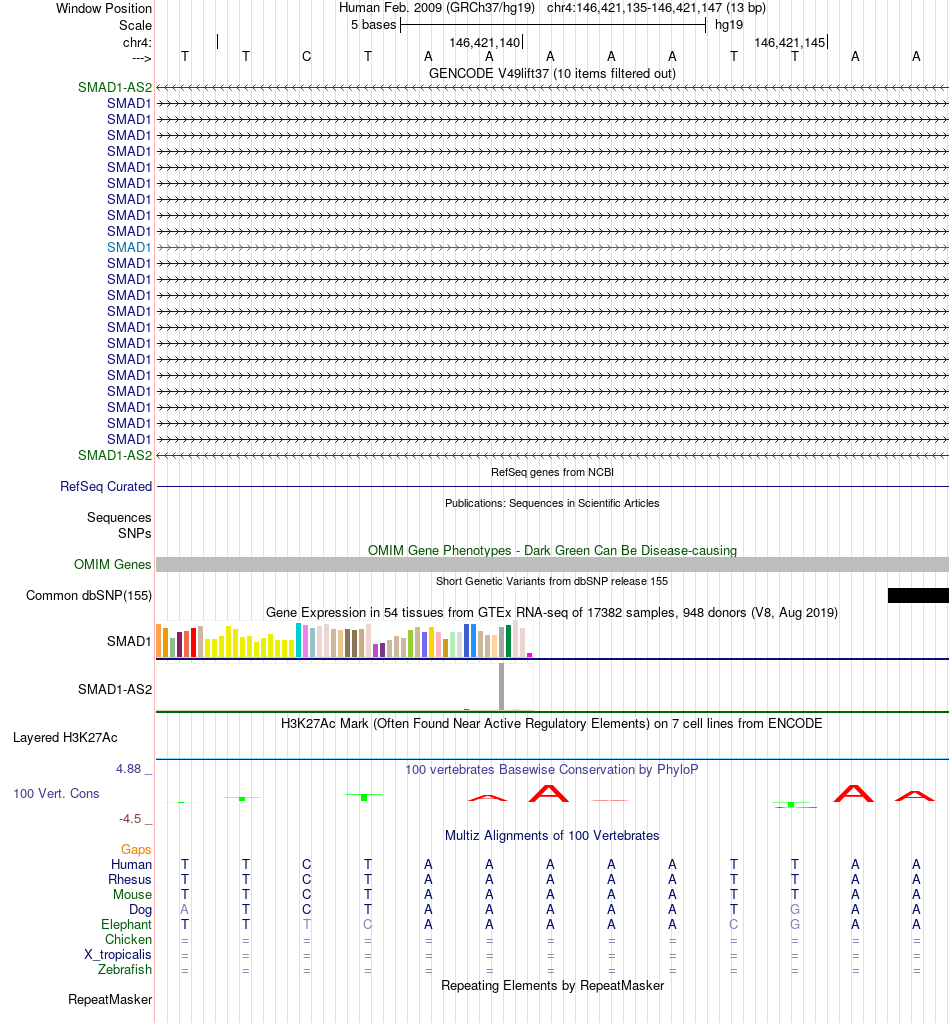Click the magenta bar in SMAD1 GTEx chart
950x1023 pixels.
coord(530,654)
